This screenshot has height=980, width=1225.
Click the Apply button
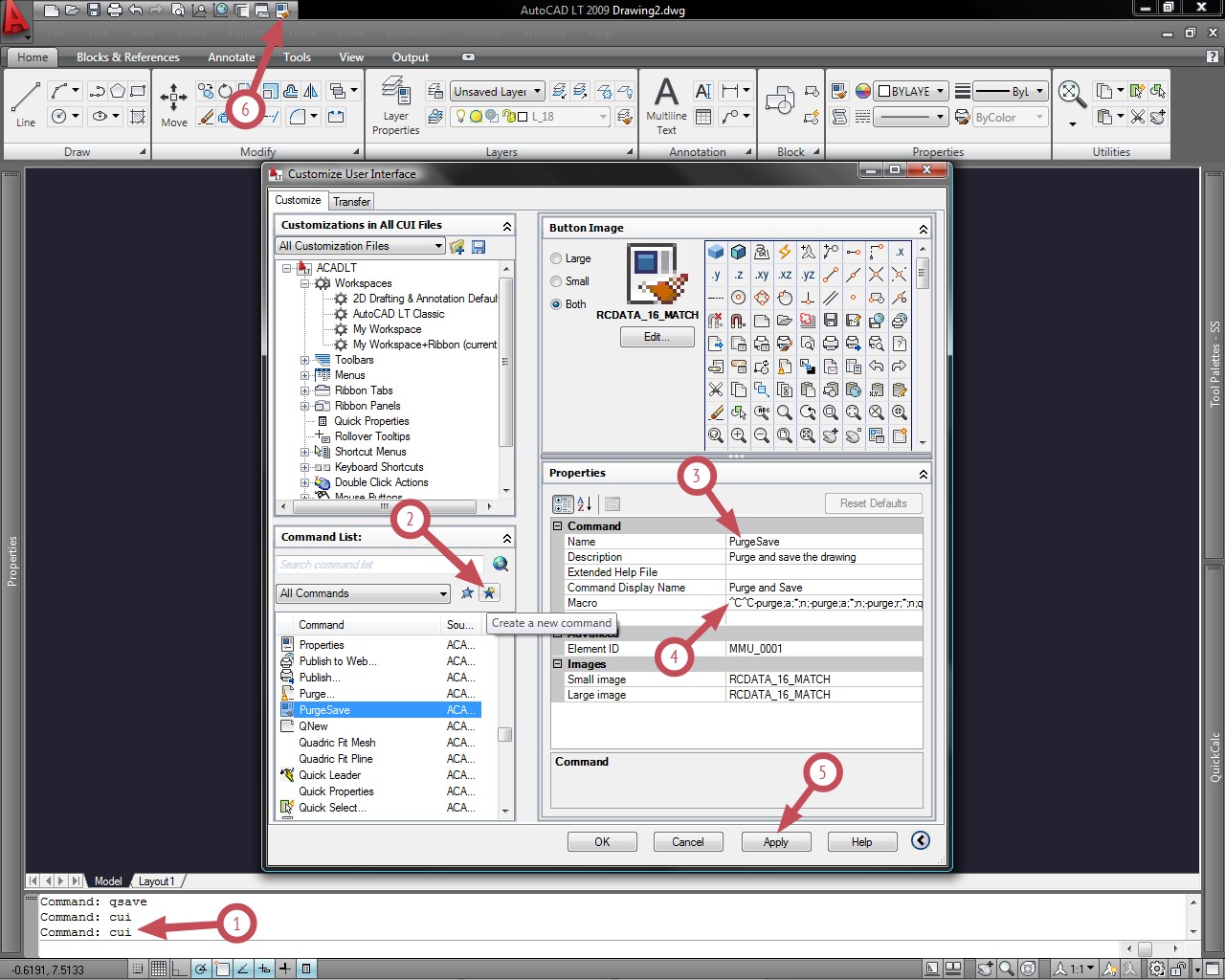776,842
